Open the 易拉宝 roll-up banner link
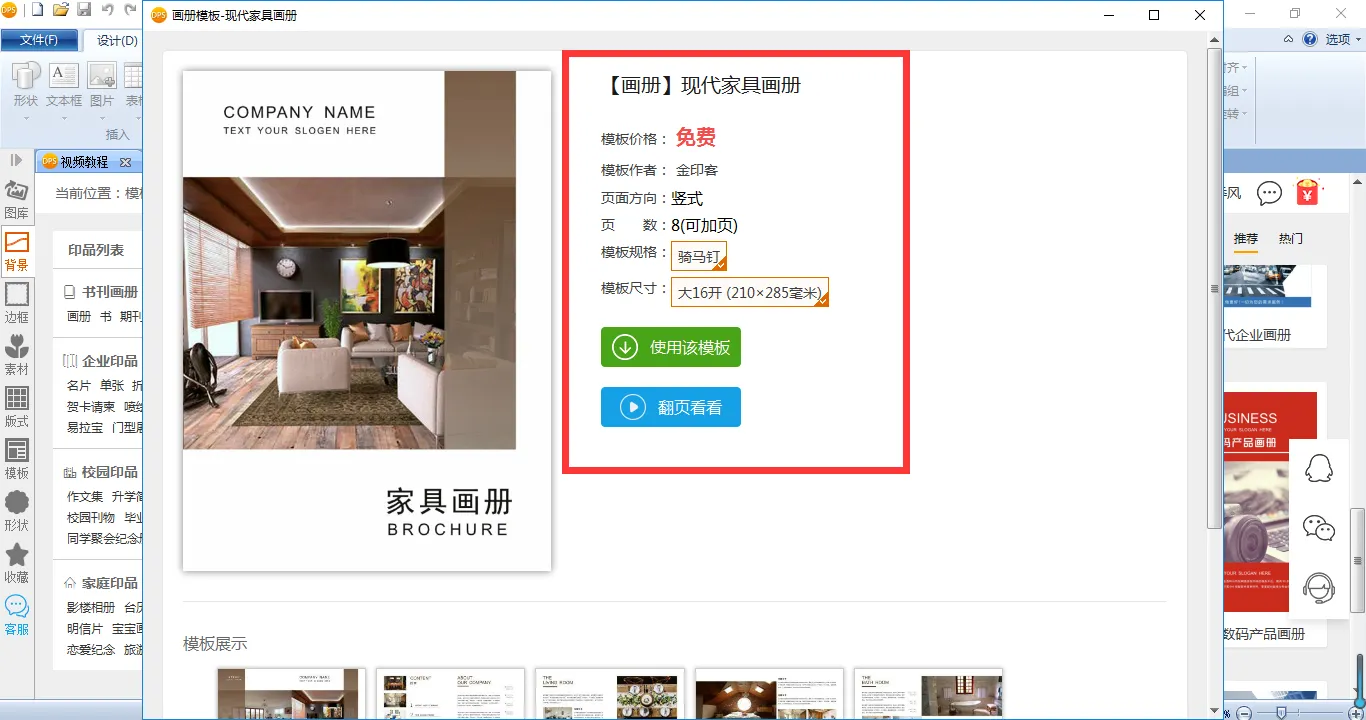 85,428
